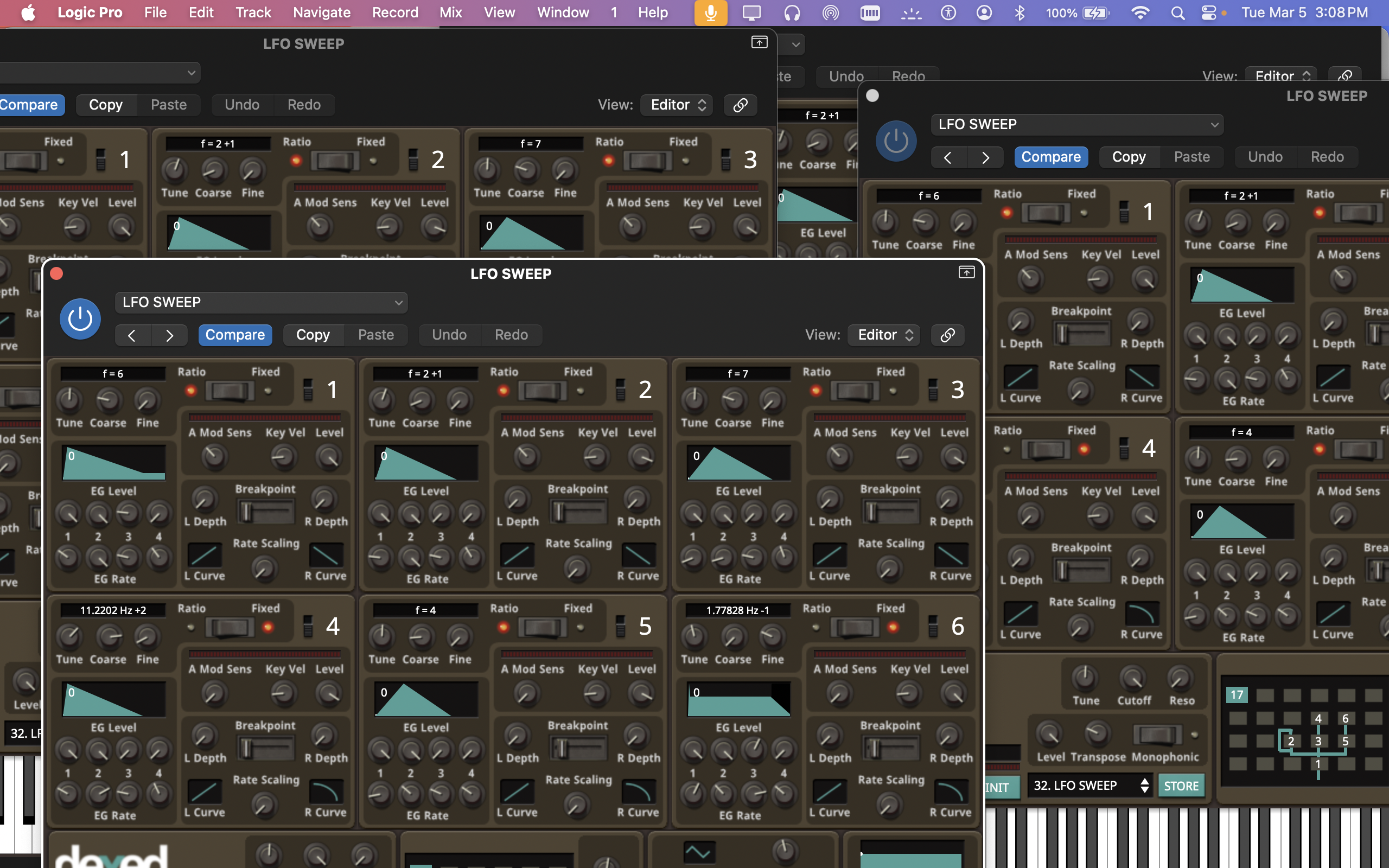Click the link icon in top-left back window

click(741, 105)
